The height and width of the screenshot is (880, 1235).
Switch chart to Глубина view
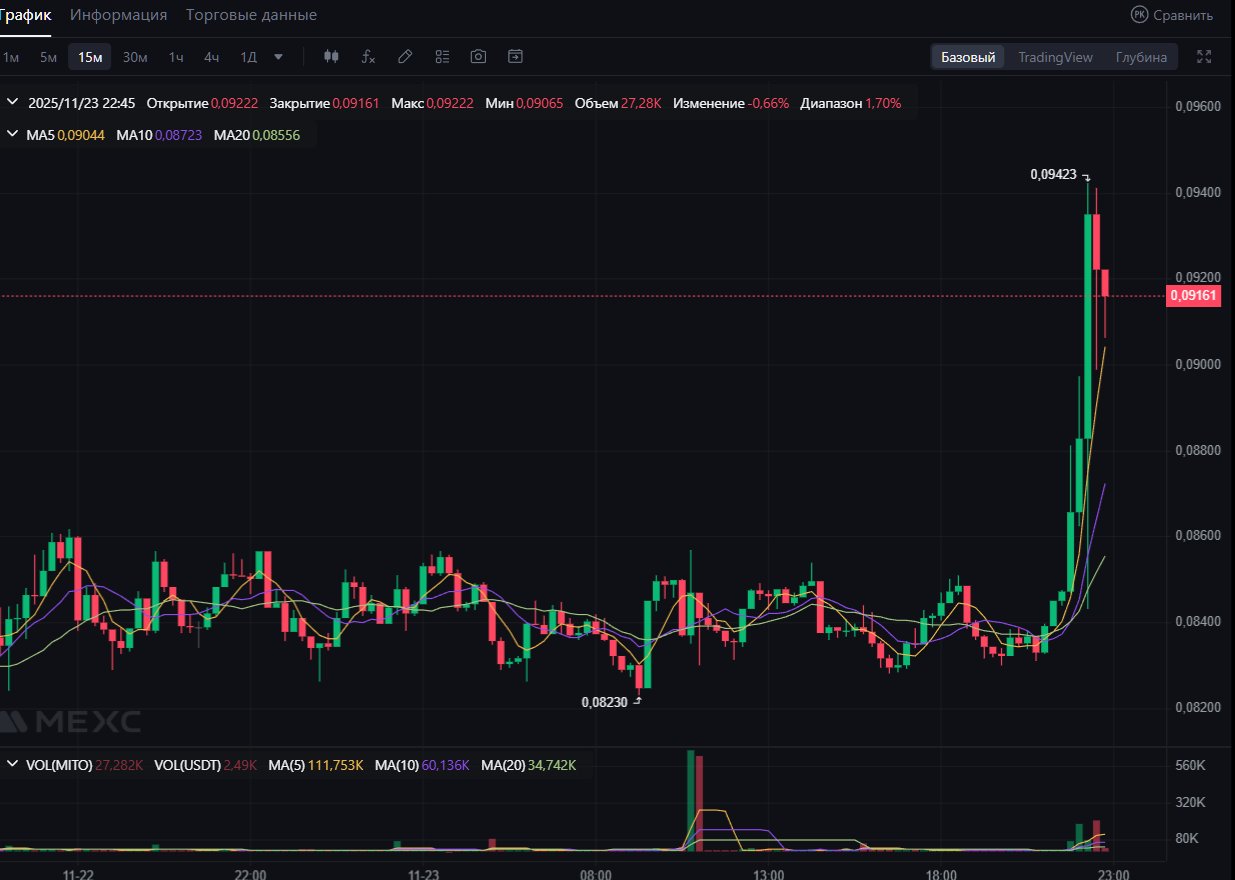(1141, 57)
